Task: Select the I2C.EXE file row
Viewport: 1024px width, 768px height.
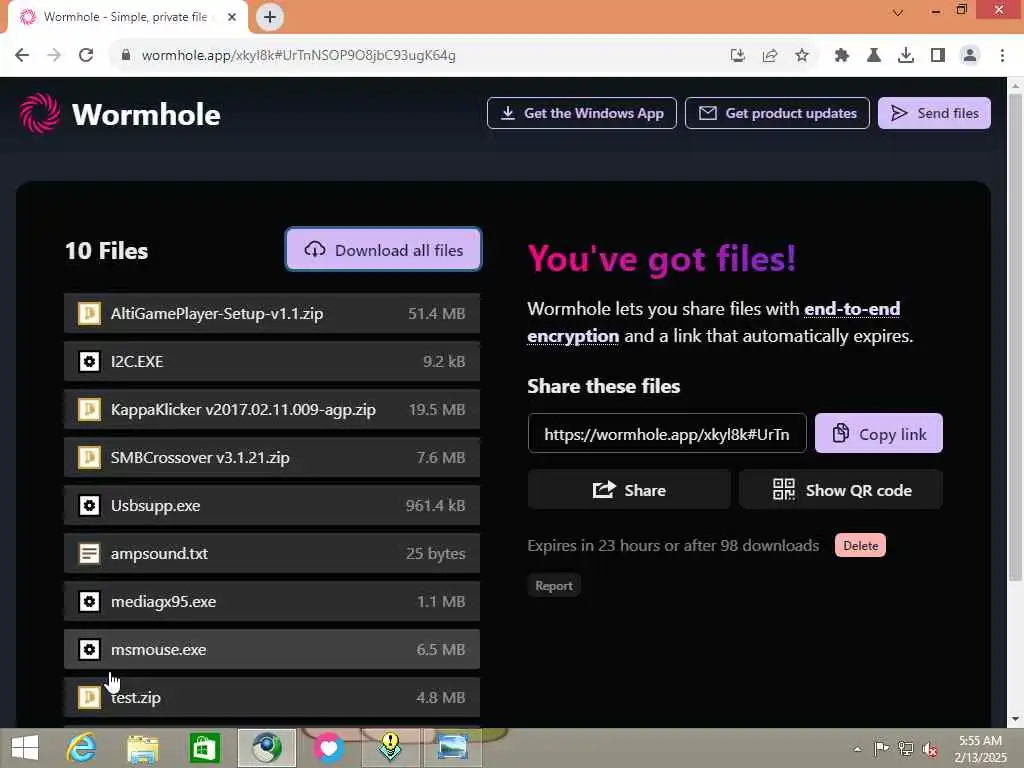Action: coord(272,361)
